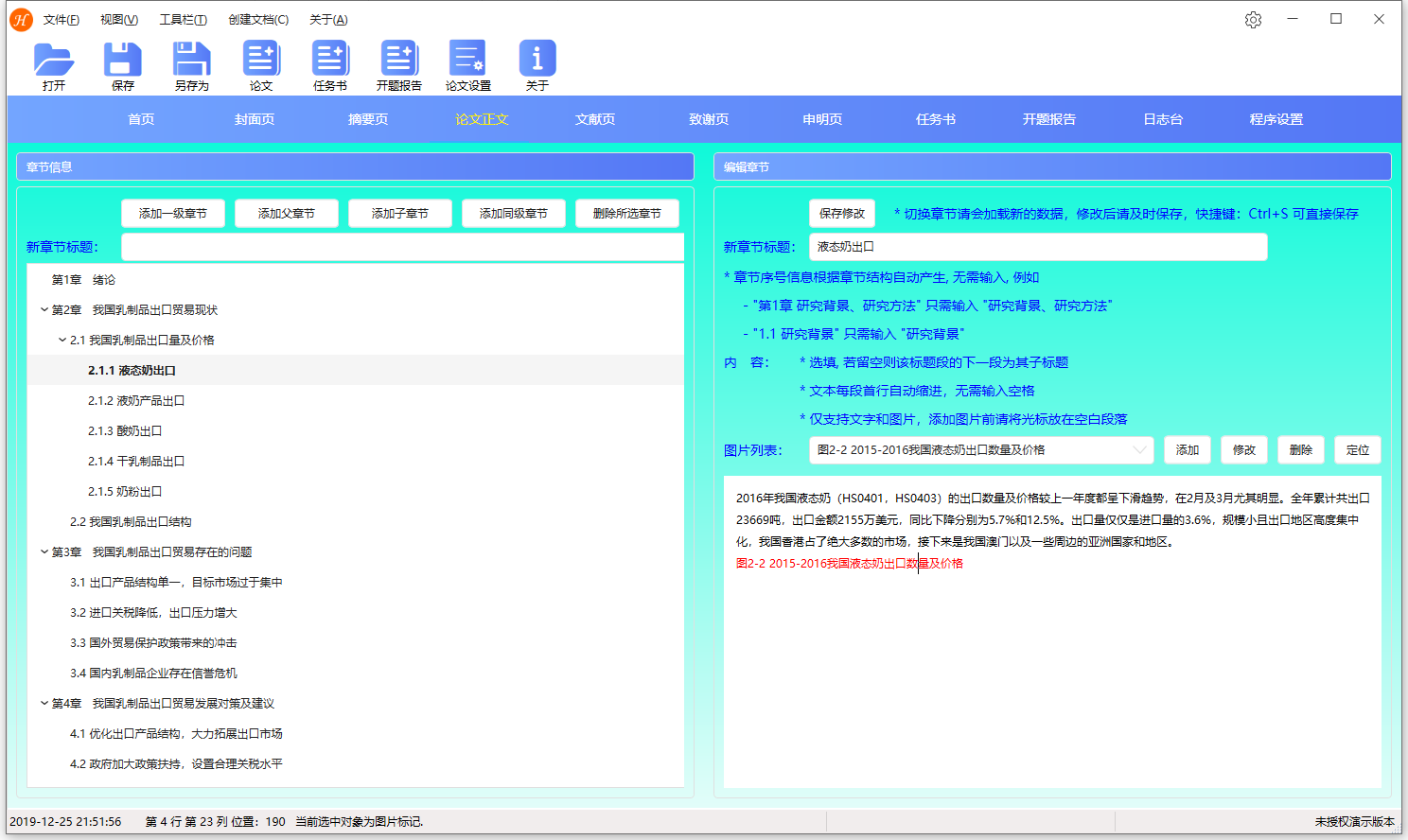
Task: Switch to the 首页 tab
Action: [141, 119]
